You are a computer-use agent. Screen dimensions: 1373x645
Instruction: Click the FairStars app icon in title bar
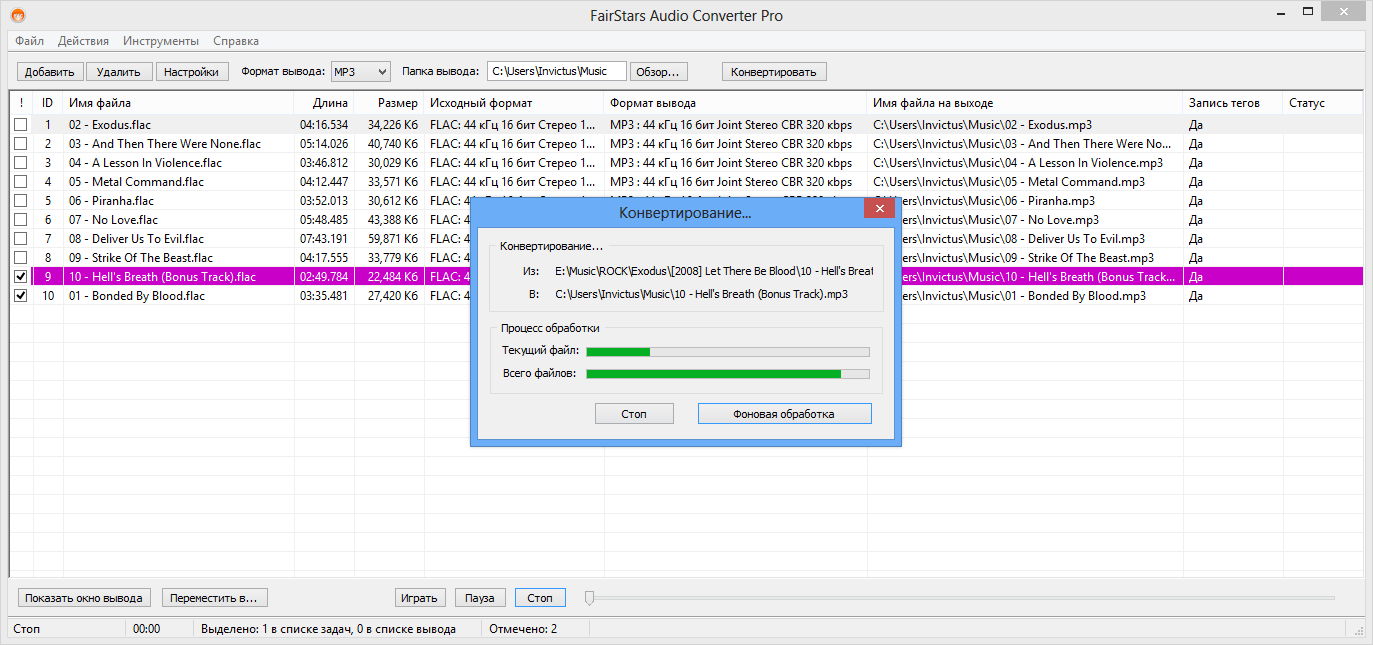click(18, 15)
